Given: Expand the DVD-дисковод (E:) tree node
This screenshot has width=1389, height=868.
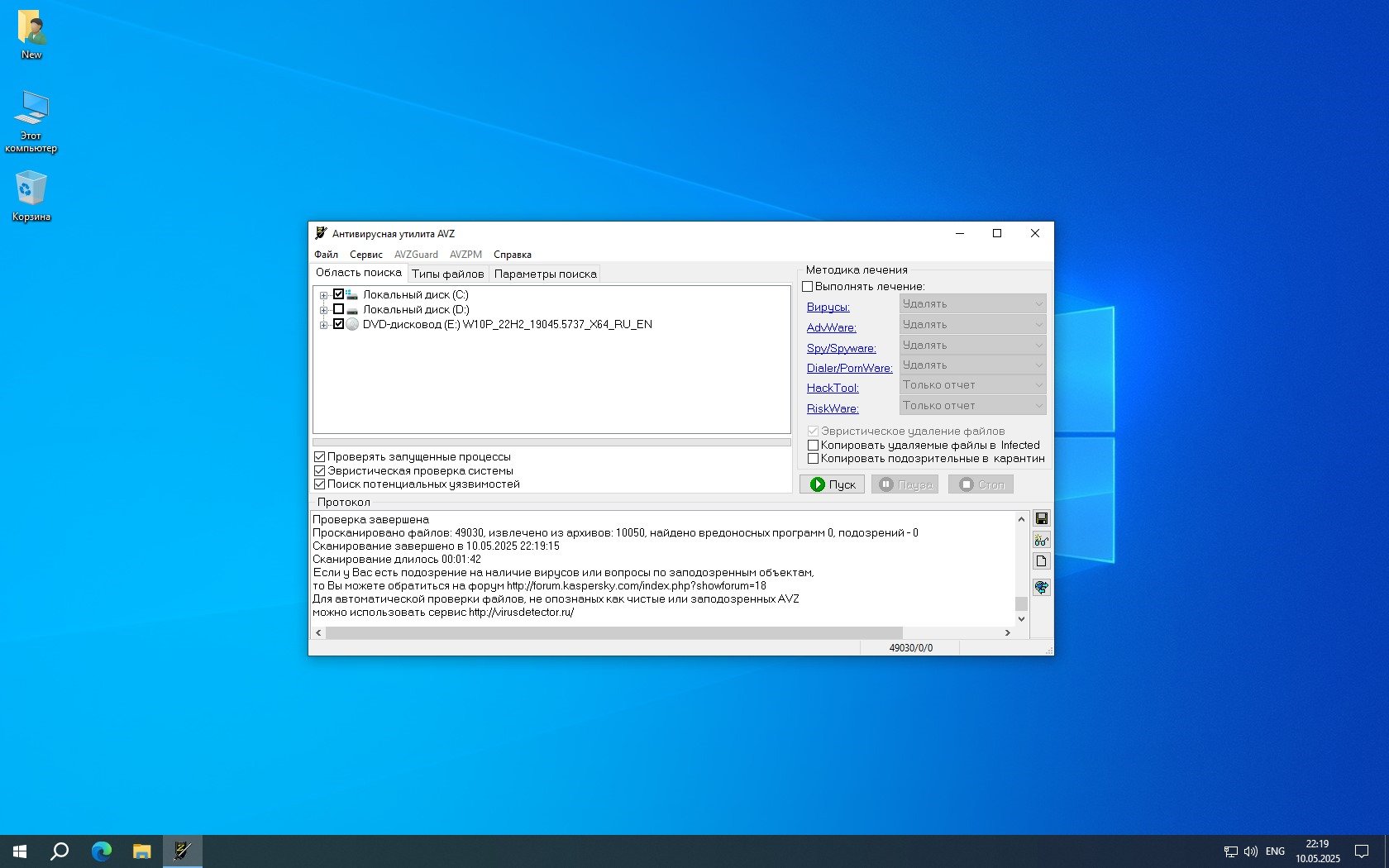Looking at the screenshot, I should [323, 325].
